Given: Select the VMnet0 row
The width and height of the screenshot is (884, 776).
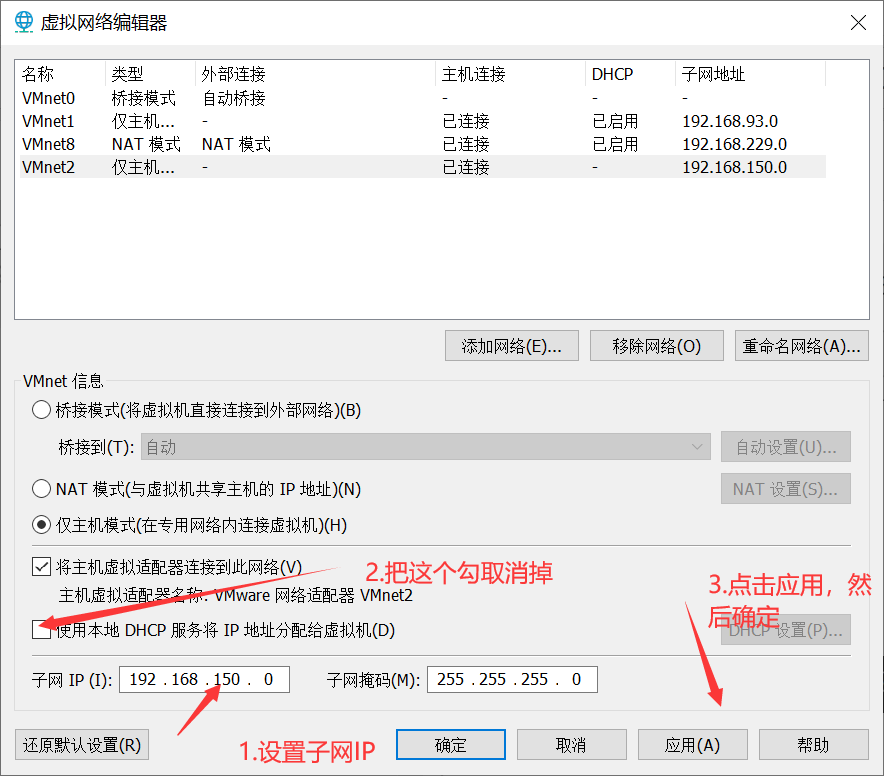Looking at the screenshot, I should pyautogui.click(x=423, y=98).
